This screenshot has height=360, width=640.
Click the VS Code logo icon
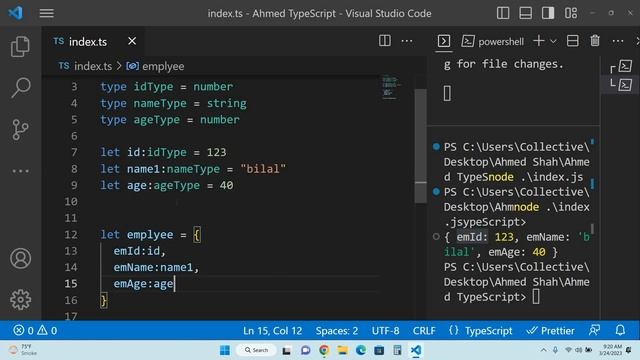tap(16, 13)
